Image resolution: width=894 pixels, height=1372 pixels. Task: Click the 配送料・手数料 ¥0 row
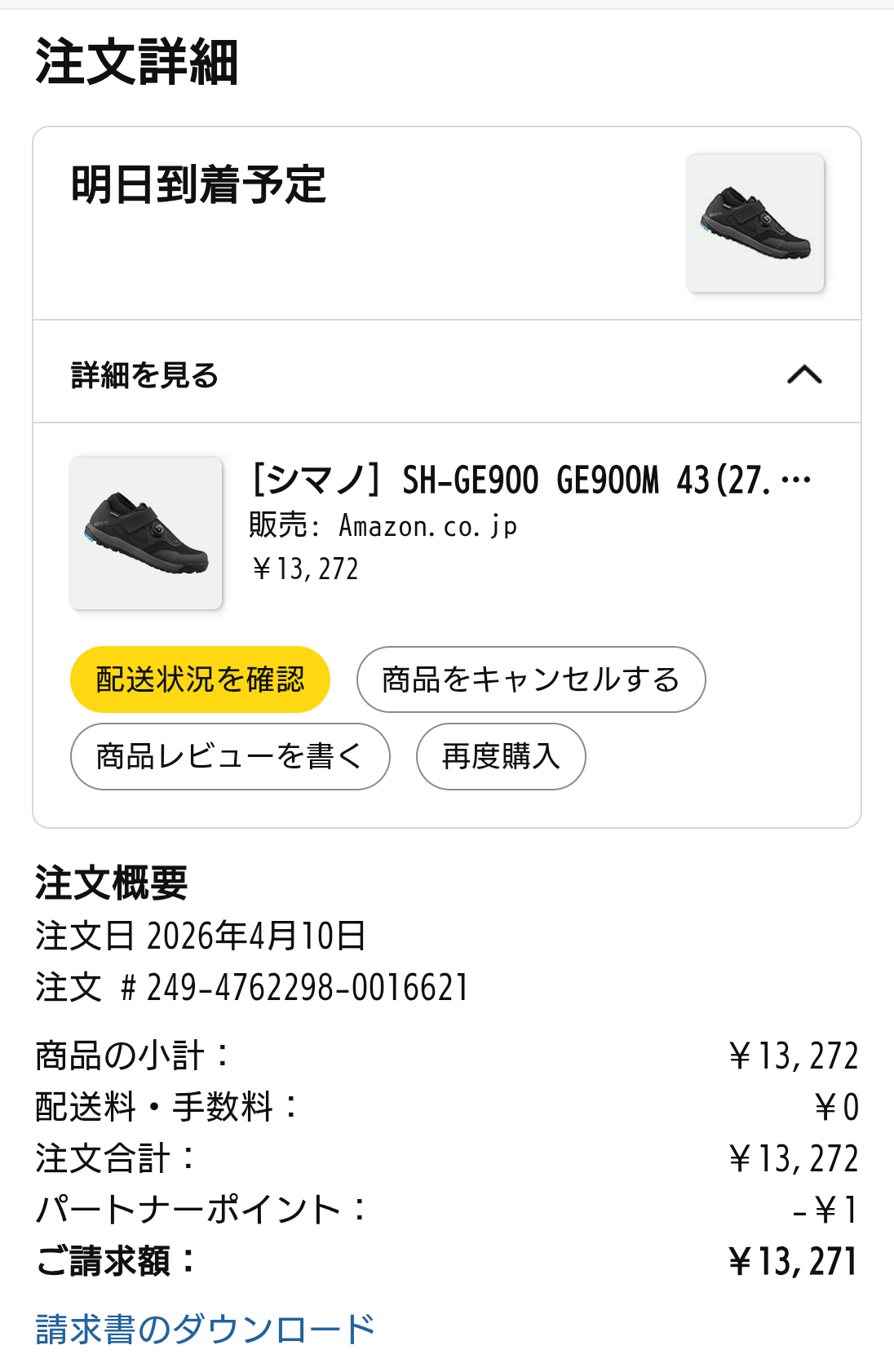point(446,1107)
